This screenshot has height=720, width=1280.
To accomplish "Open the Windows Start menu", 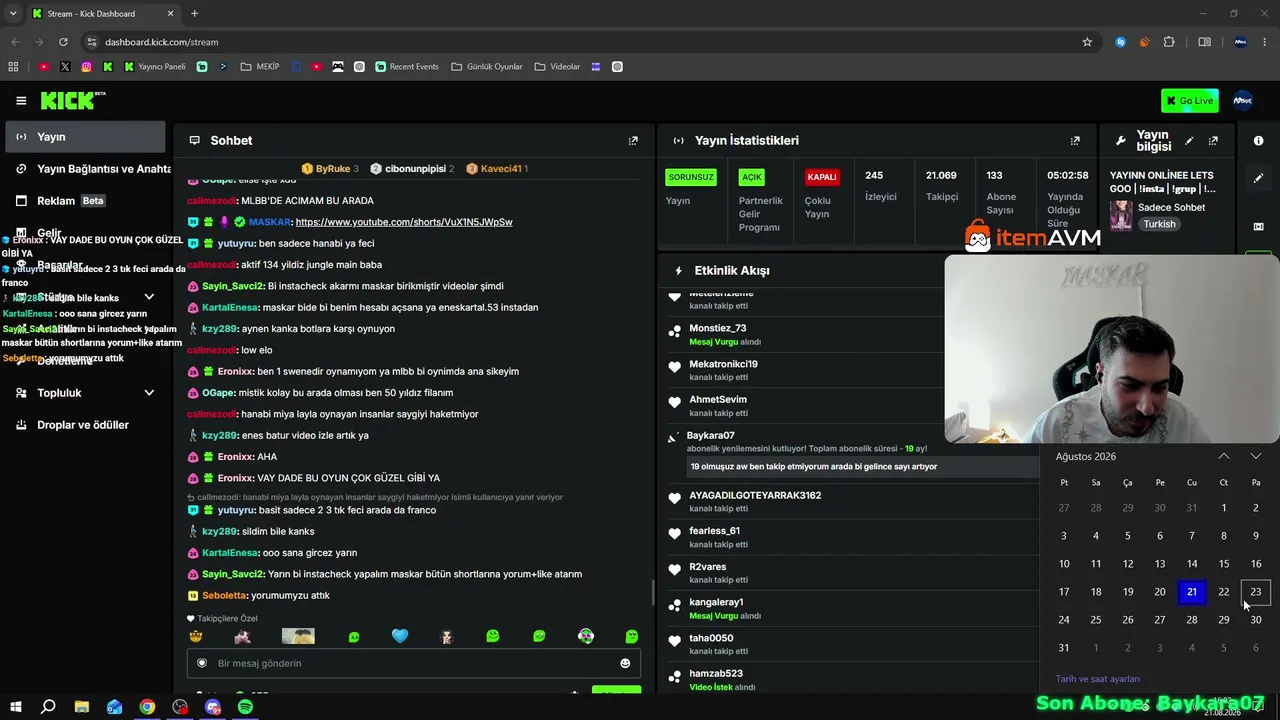I will point(16,707).
